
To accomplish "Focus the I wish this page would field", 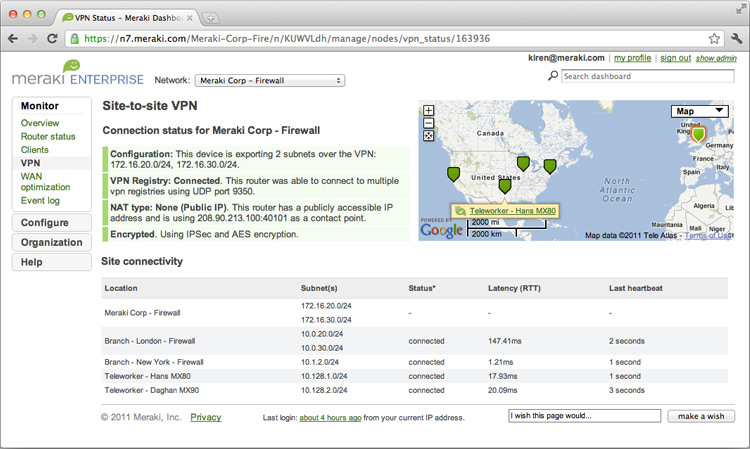I will [585, 416].
